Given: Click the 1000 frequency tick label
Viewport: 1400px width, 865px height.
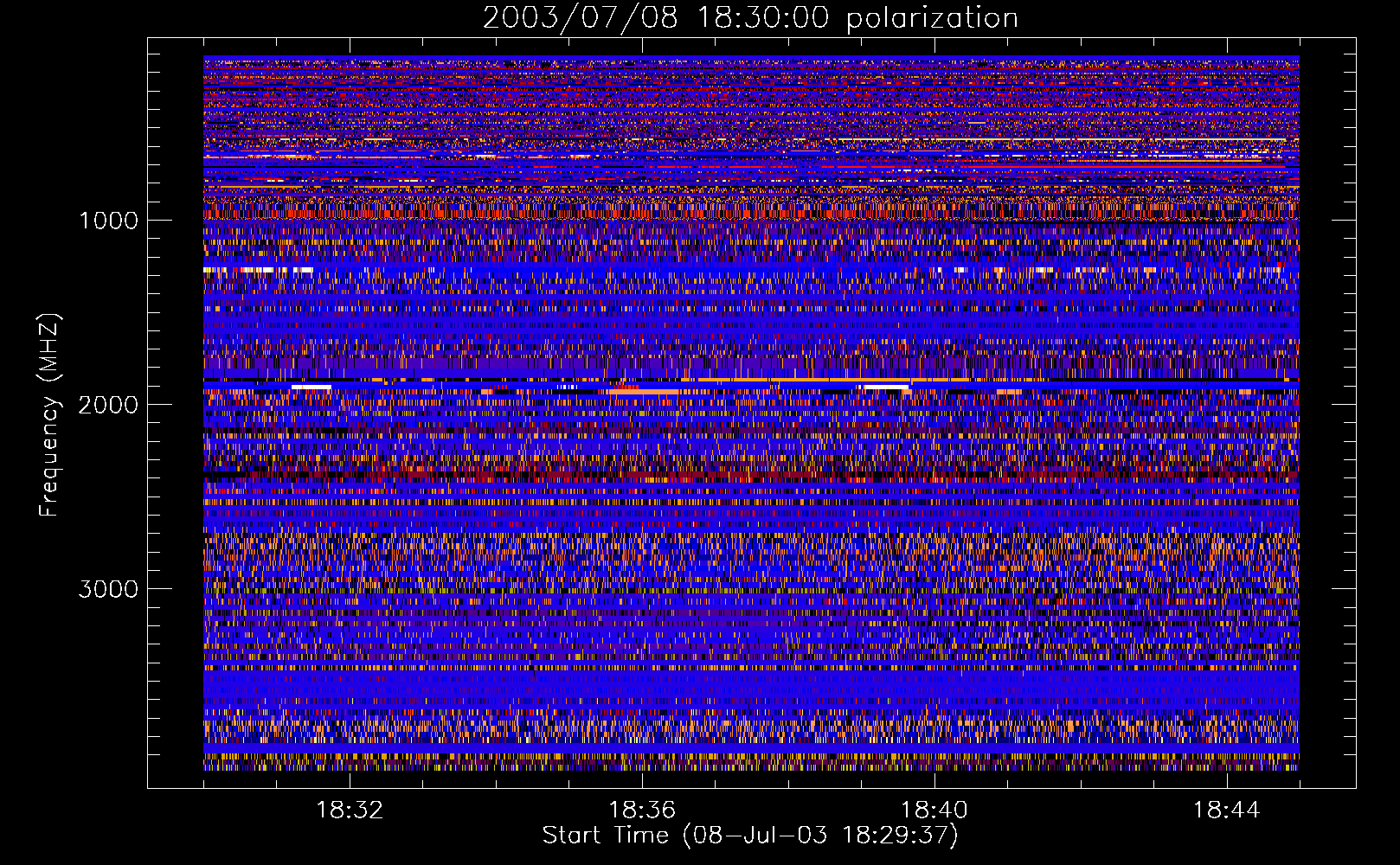Looking at the screenshot, I should pyautogui.click(x=108, y=221).
